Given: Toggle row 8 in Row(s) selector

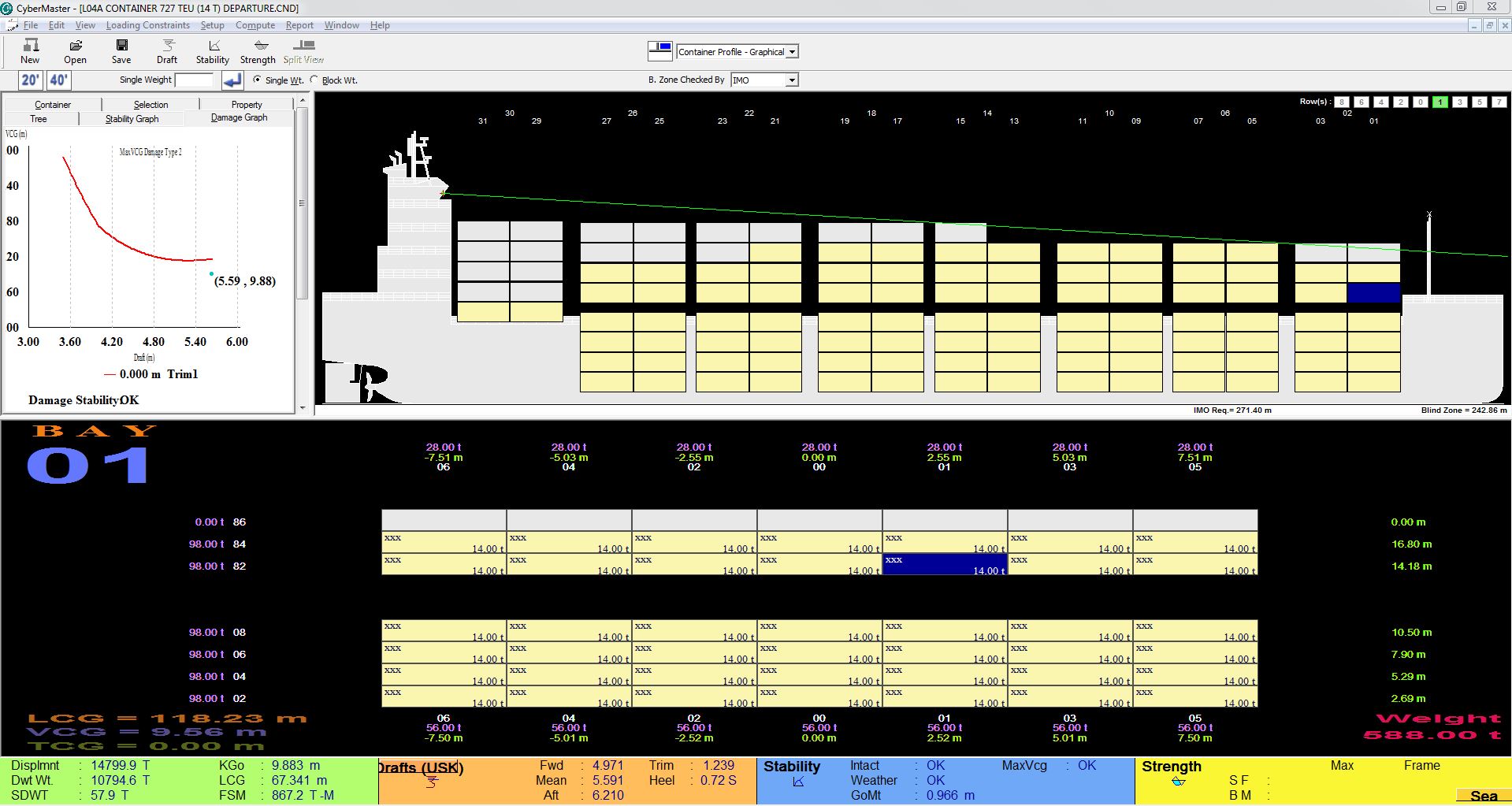Looking at the screenshot, I should click(x=1341, y=102).
